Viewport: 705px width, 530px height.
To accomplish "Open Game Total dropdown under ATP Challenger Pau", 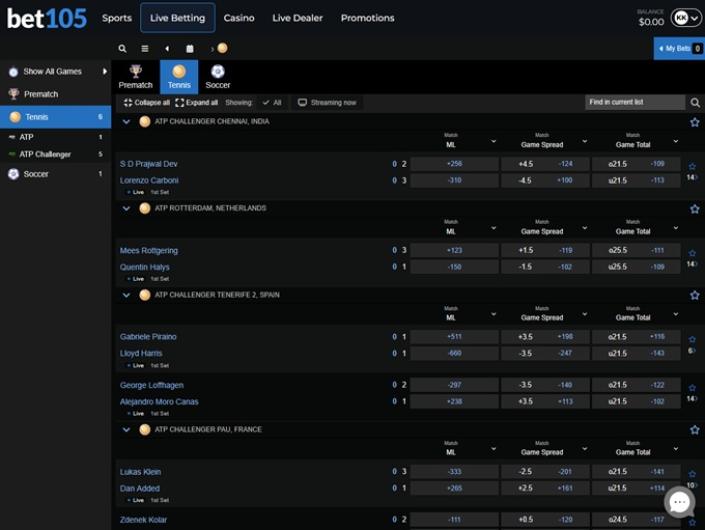I will (x=674, y=449).
